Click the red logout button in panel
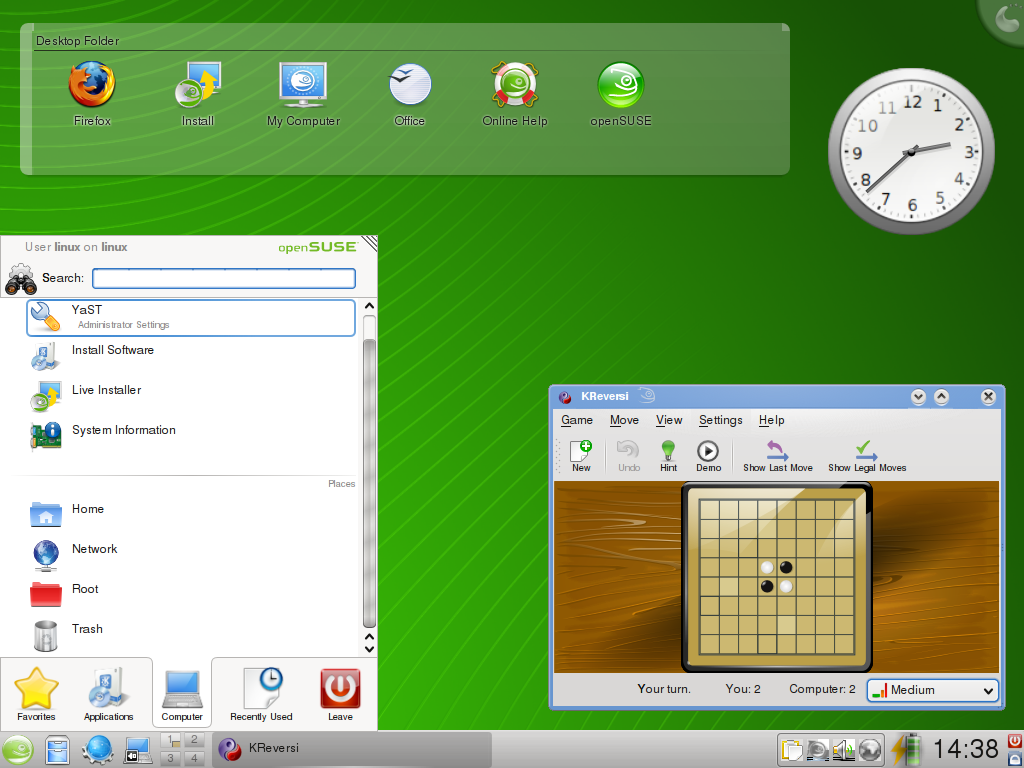Viewport: 1024px width, 768px height. pyautogui.click(x=1014, y=741)
